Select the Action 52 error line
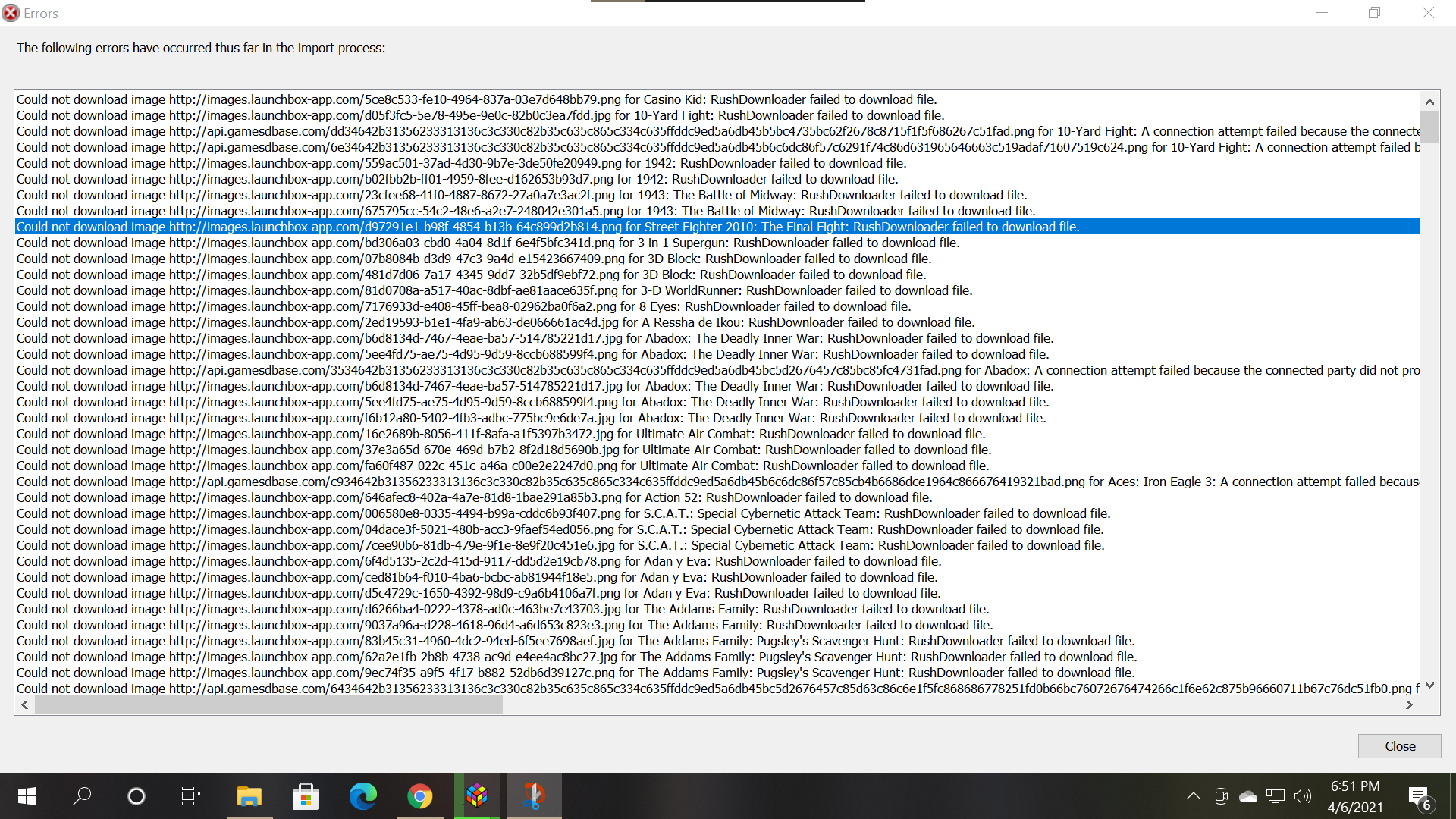Image resolution: width=1456 pixels, height=819 pixels. tap(717, 497)
